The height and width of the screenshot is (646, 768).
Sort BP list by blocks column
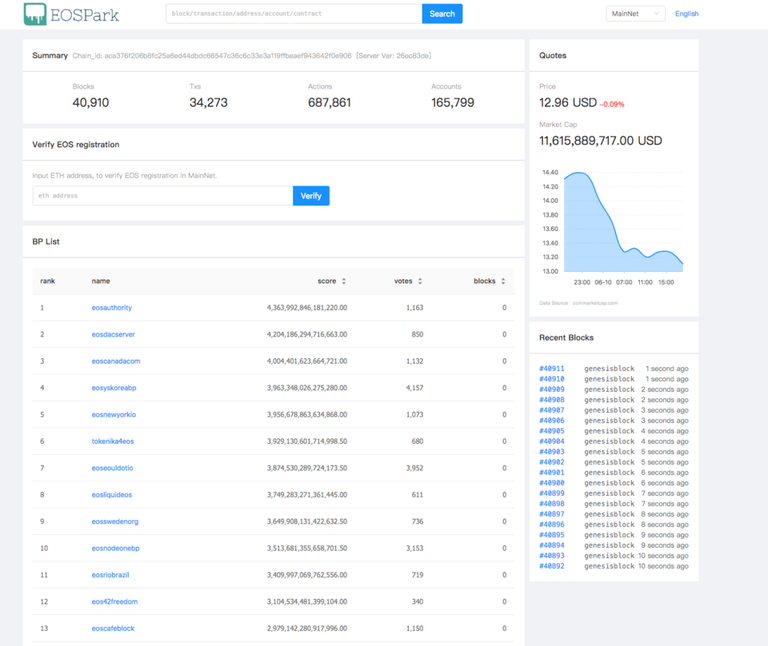[x=502, y=281]
